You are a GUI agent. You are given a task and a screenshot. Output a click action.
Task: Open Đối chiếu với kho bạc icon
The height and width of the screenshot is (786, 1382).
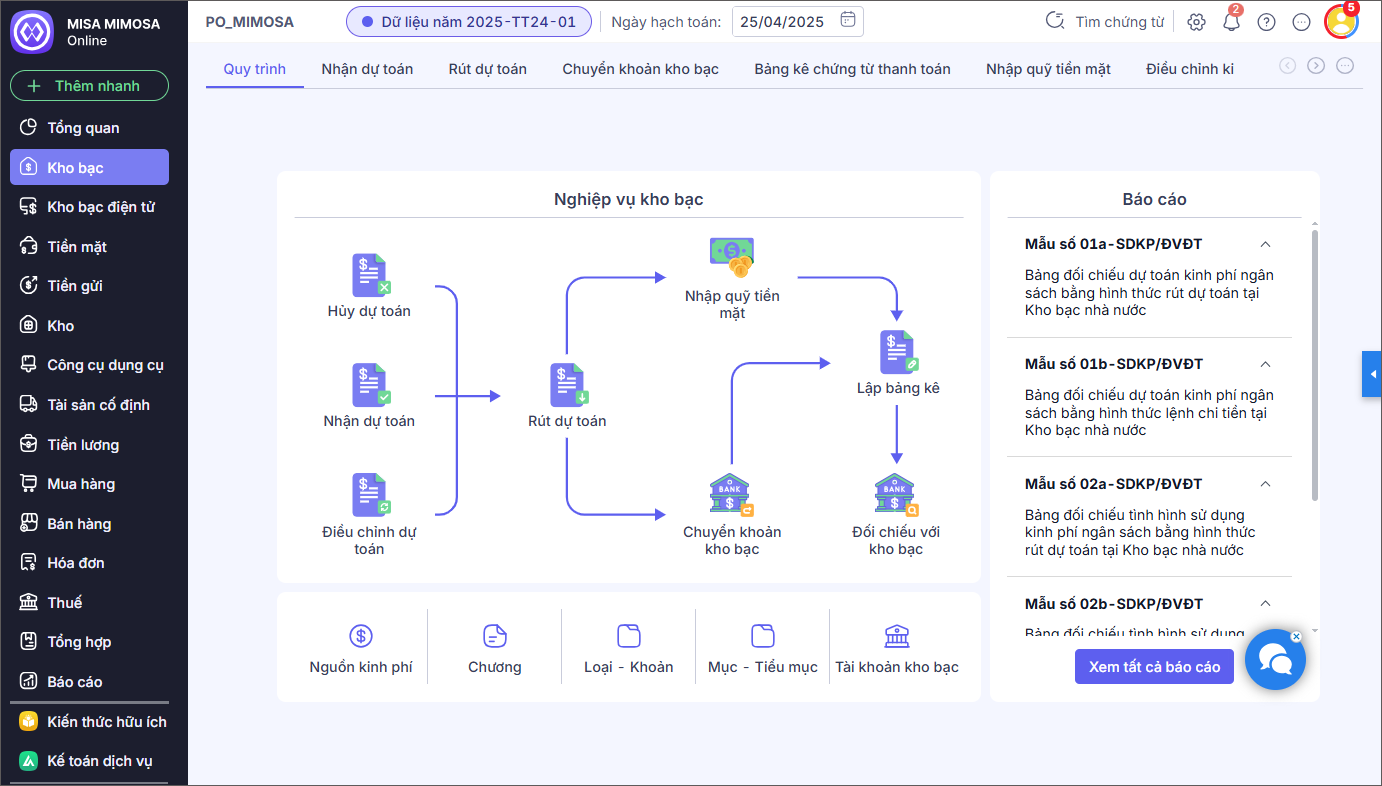(x=896, y=494)
